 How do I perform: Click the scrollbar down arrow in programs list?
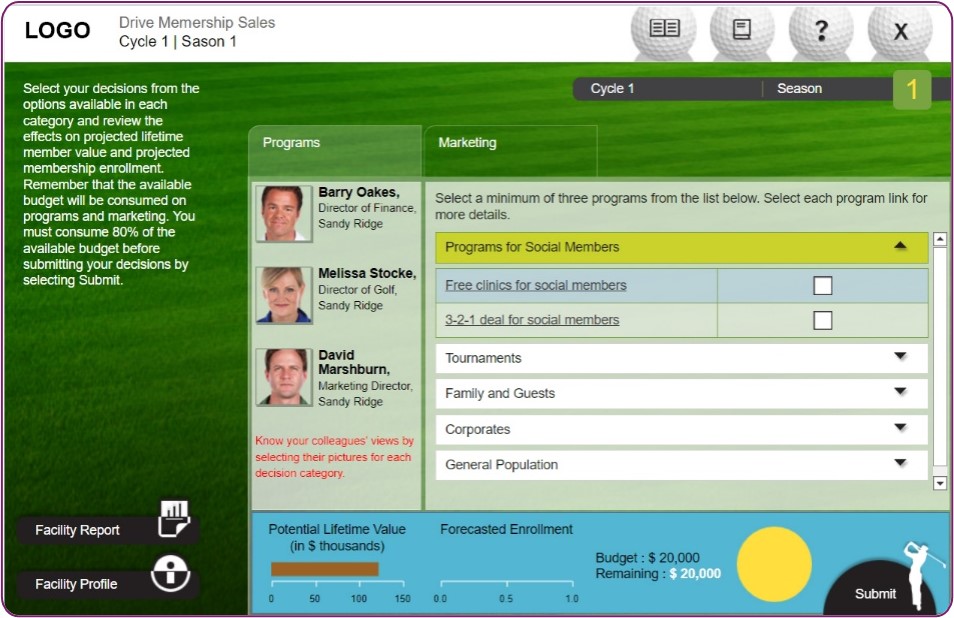tap(939, 484)
